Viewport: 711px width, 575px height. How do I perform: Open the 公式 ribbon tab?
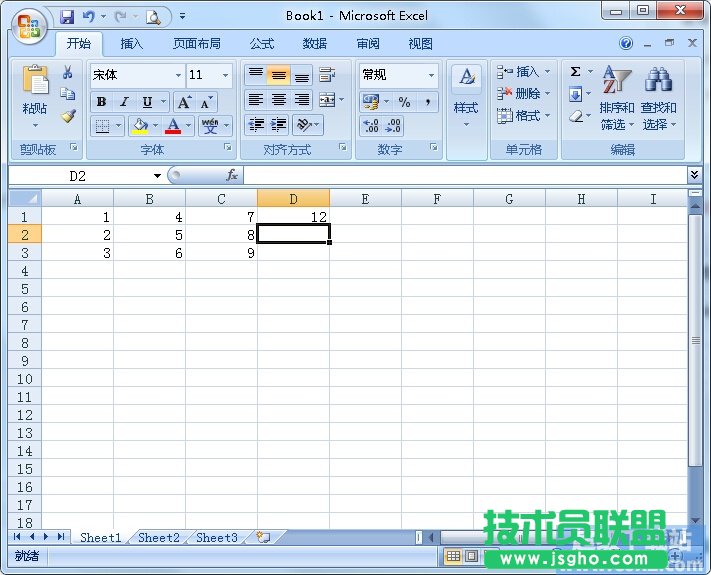[x=262, y=44]
